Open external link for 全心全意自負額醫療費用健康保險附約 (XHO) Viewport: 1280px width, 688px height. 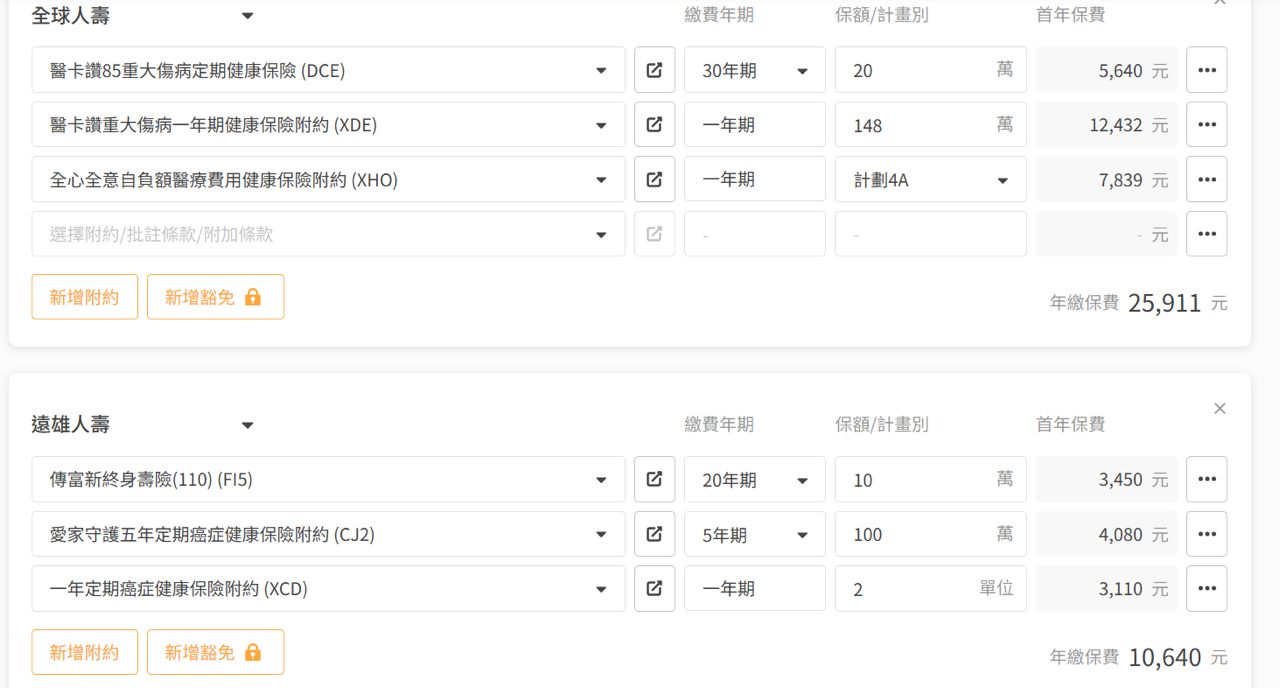tap(654, 180)
